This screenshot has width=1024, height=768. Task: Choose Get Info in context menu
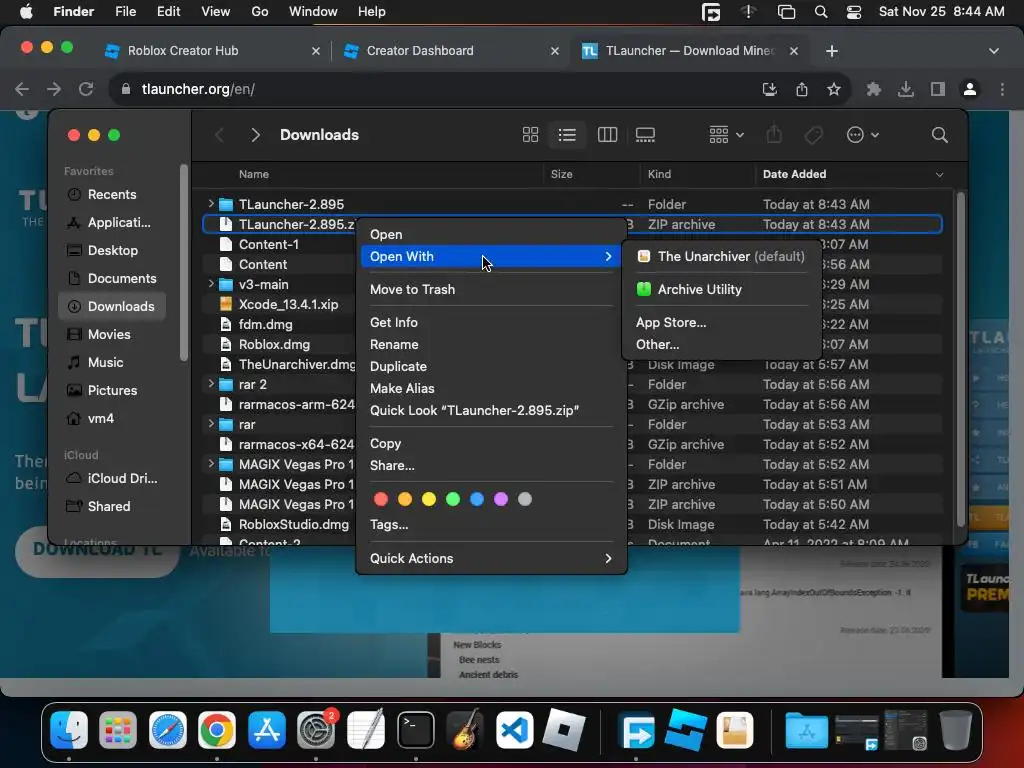[491, 323]
